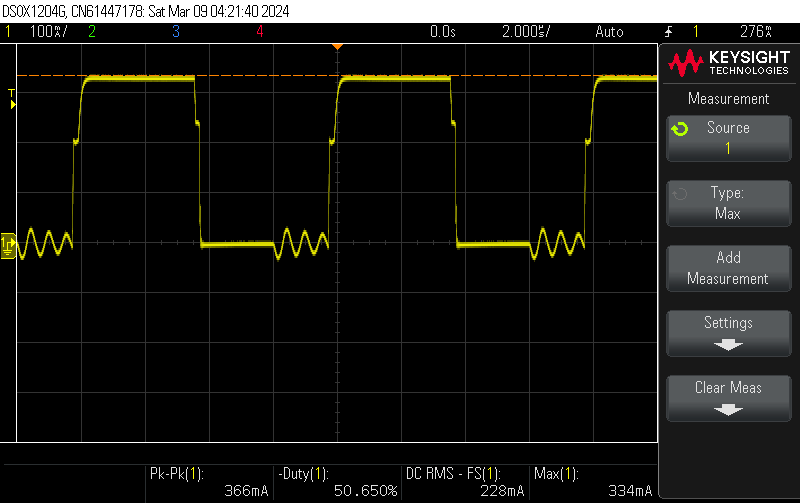Select channel 2 indicator in top bar
800x503 pixels.
click(92, 32)
